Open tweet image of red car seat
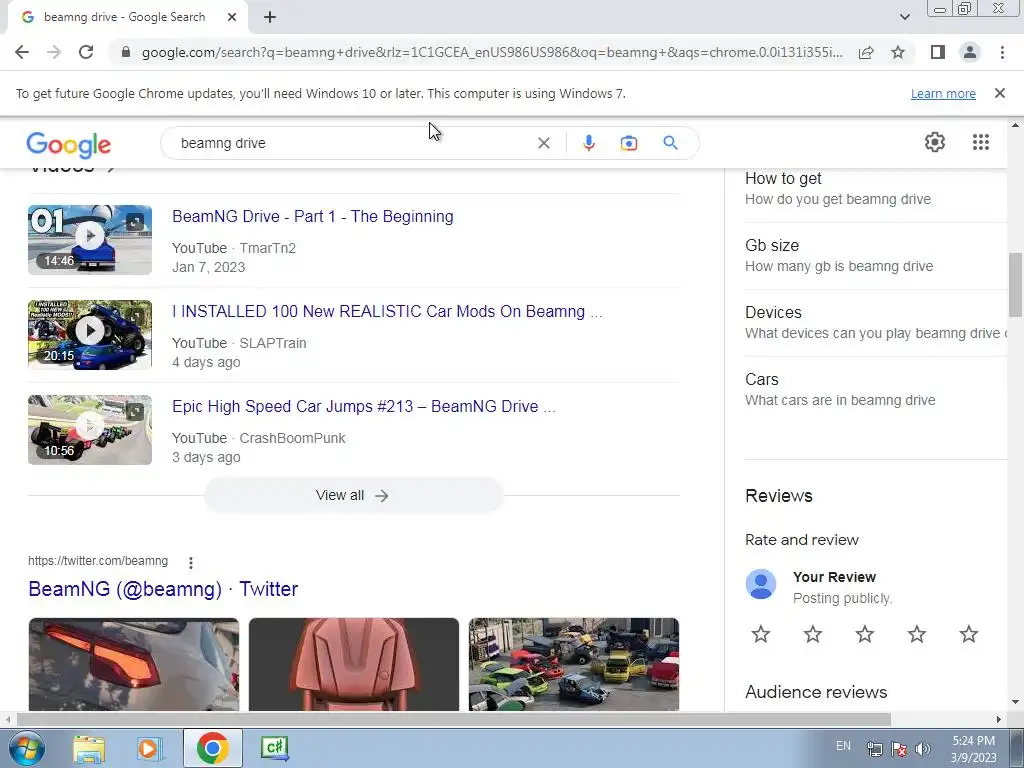This screenshot has width=1024, height=768. (354, 664)
